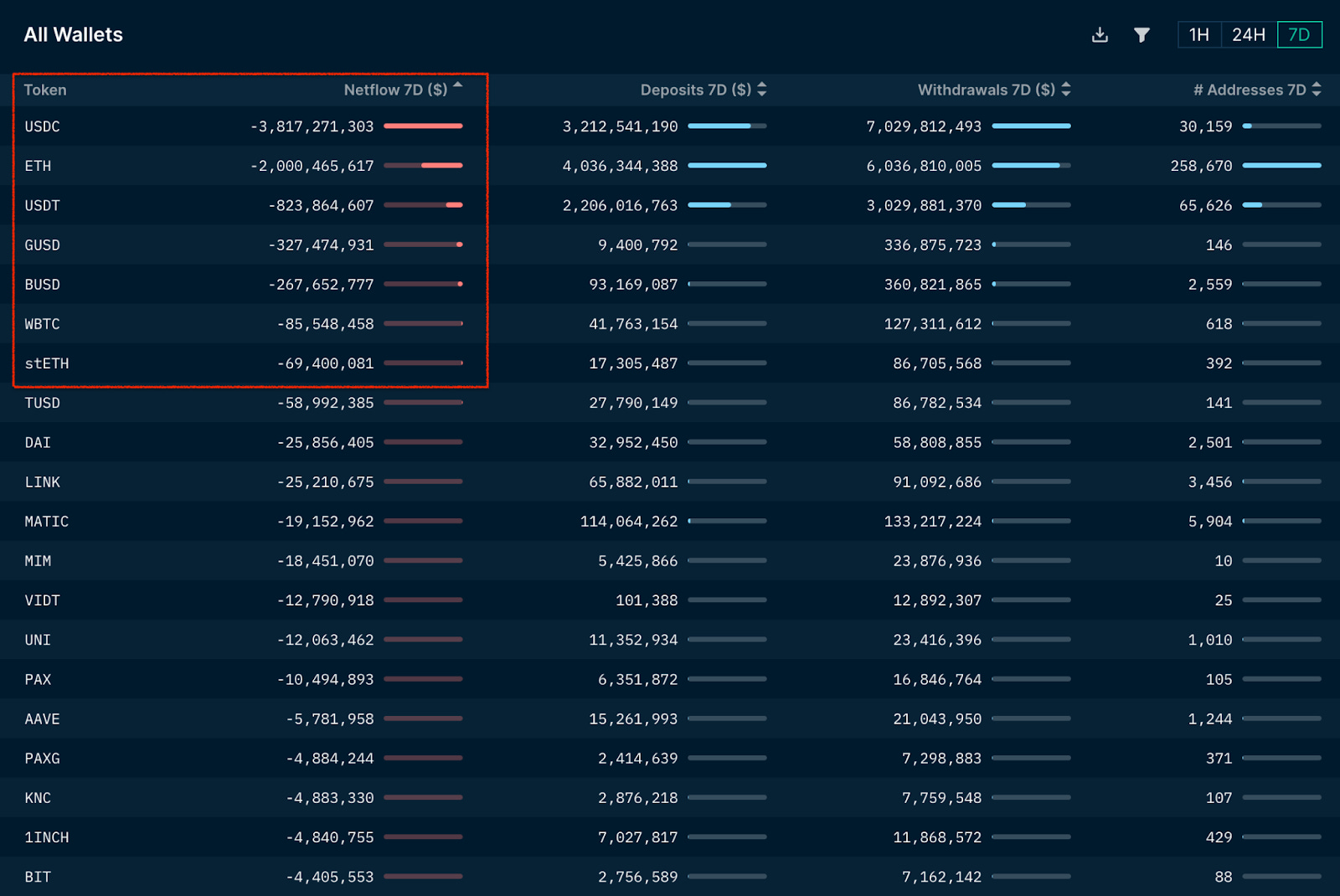Screen dimensions: 1340x896
Task: Sort by Deposits 7D ($) column
Action: click(x=703, y=90)
